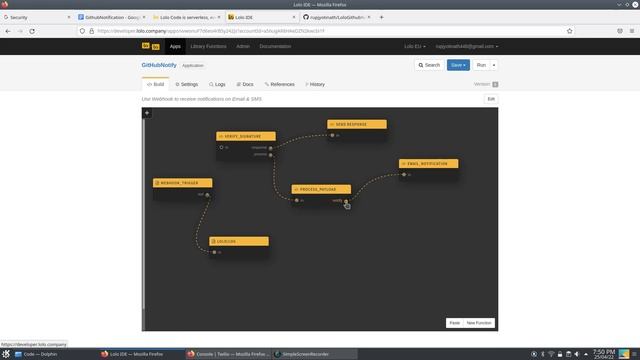The height and width of the screenshot is (360, 640).
Task: Open the GitHubNotify application title link
Action: click(159, 65)
